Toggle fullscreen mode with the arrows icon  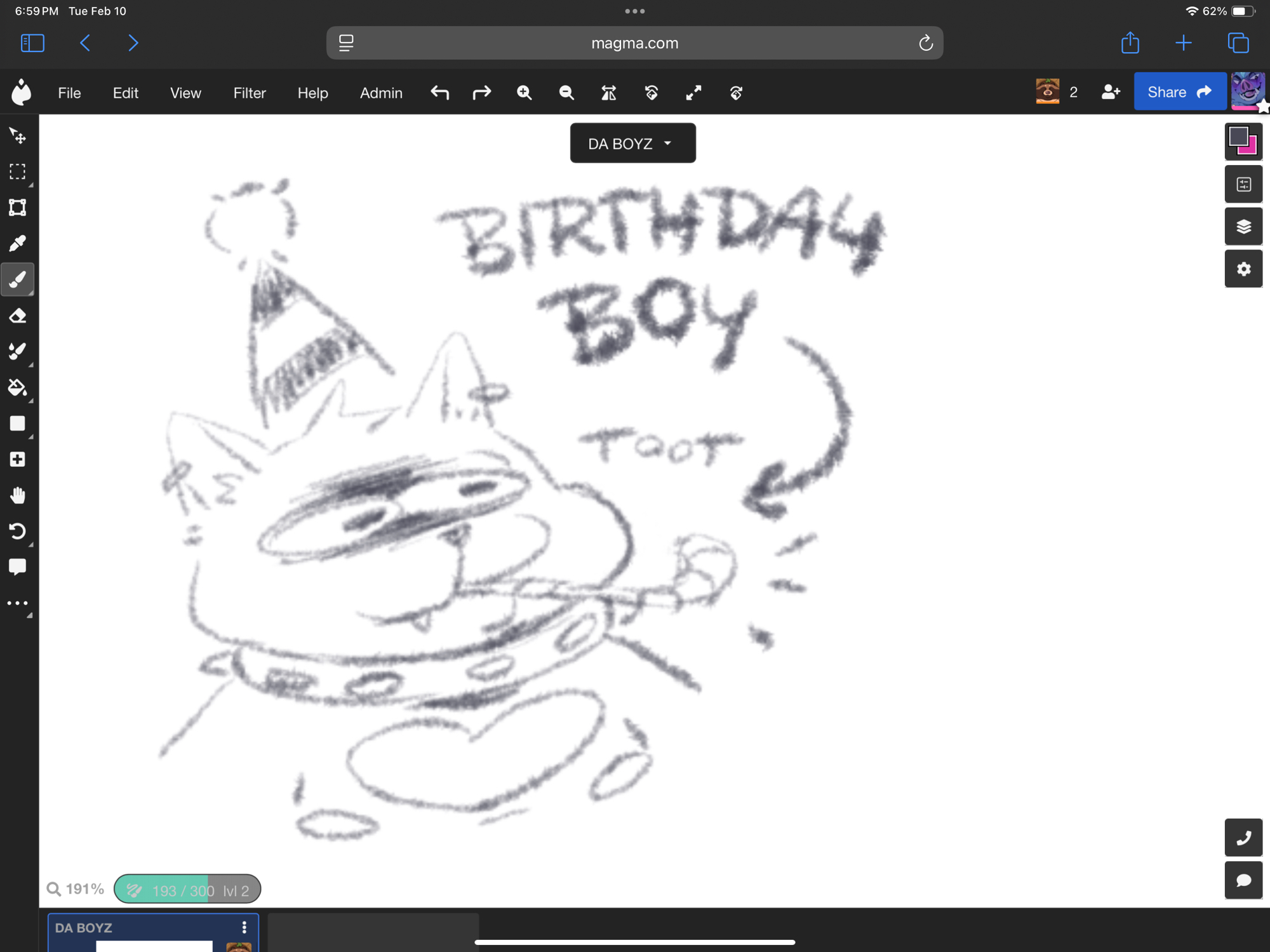pyautogui.click(x=693, y=93)
